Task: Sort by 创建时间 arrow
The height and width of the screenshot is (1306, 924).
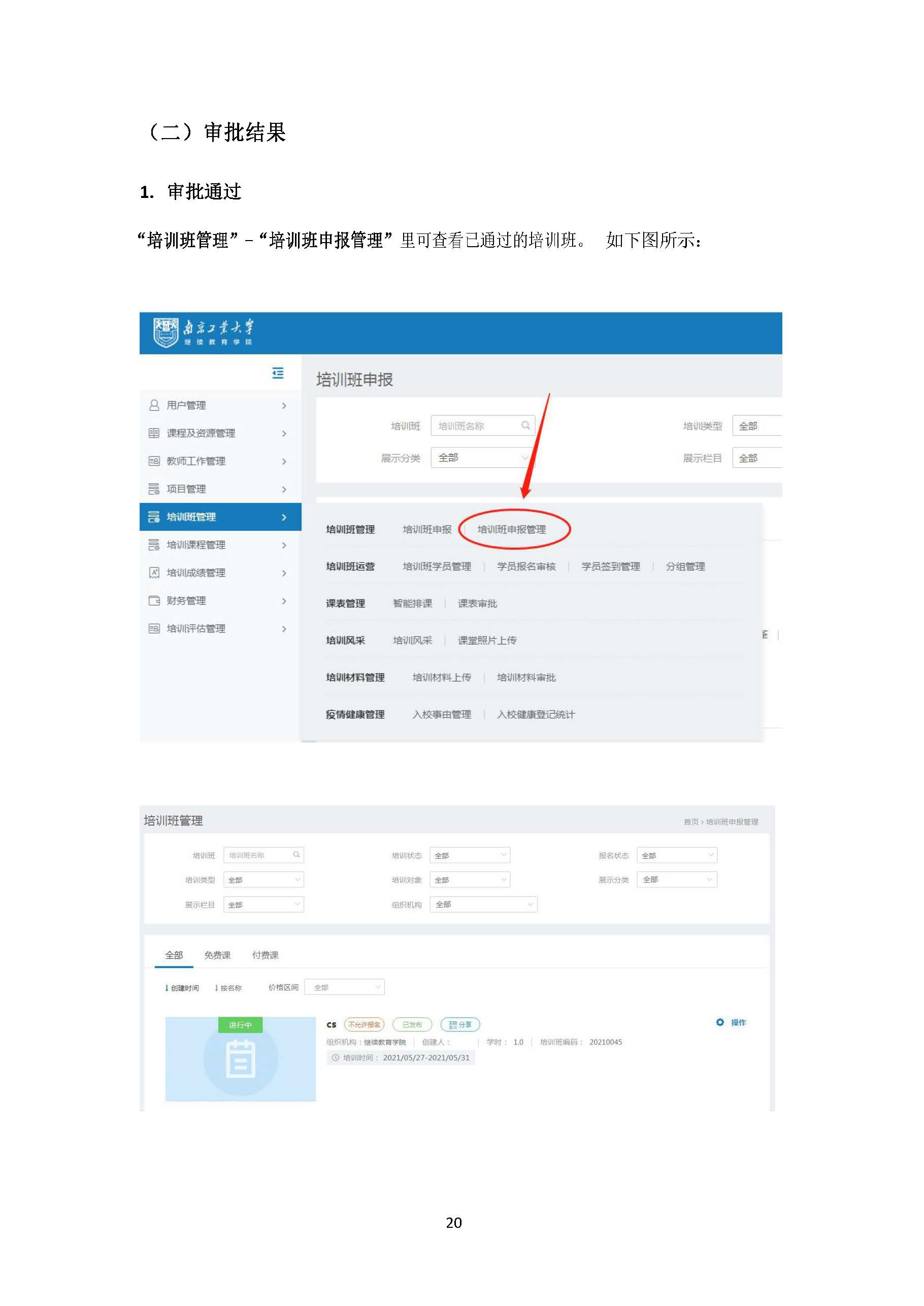Action: pos(167,987)
